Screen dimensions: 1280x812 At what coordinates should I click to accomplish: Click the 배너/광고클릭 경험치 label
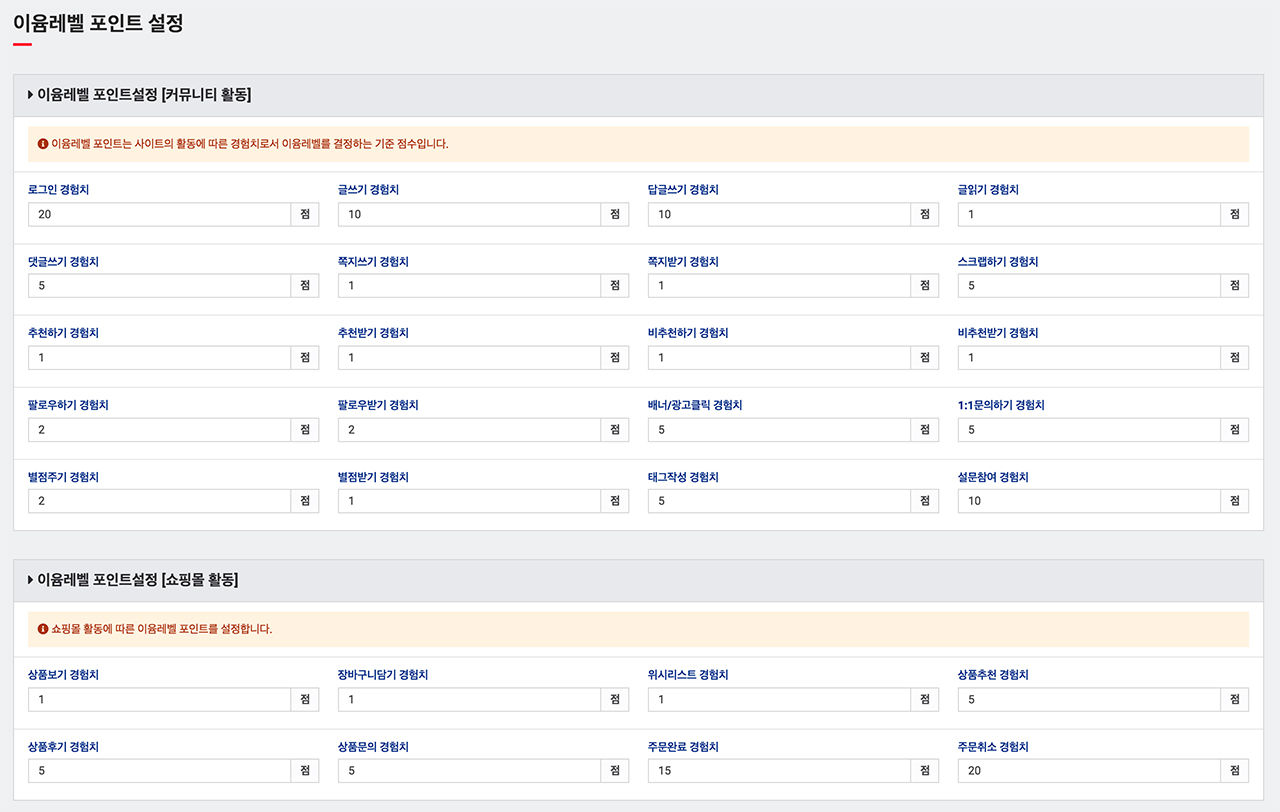695,406
